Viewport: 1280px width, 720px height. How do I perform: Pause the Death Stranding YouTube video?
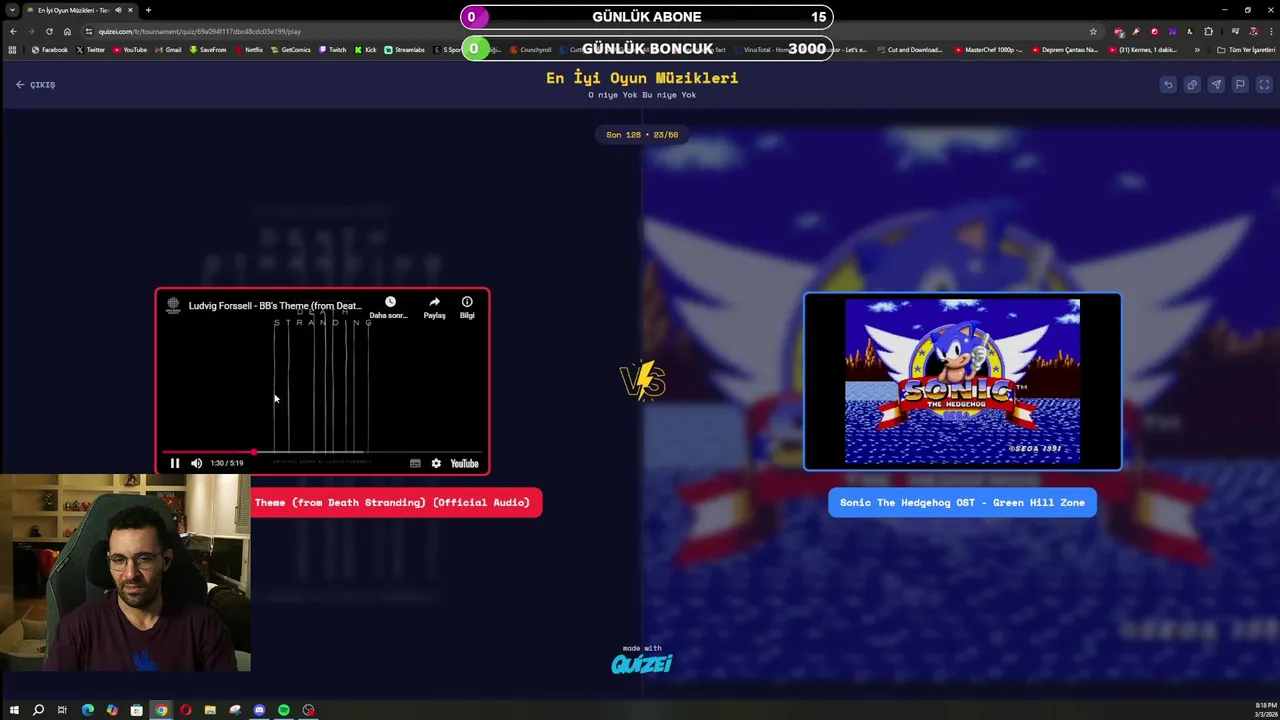pos(175,463)
